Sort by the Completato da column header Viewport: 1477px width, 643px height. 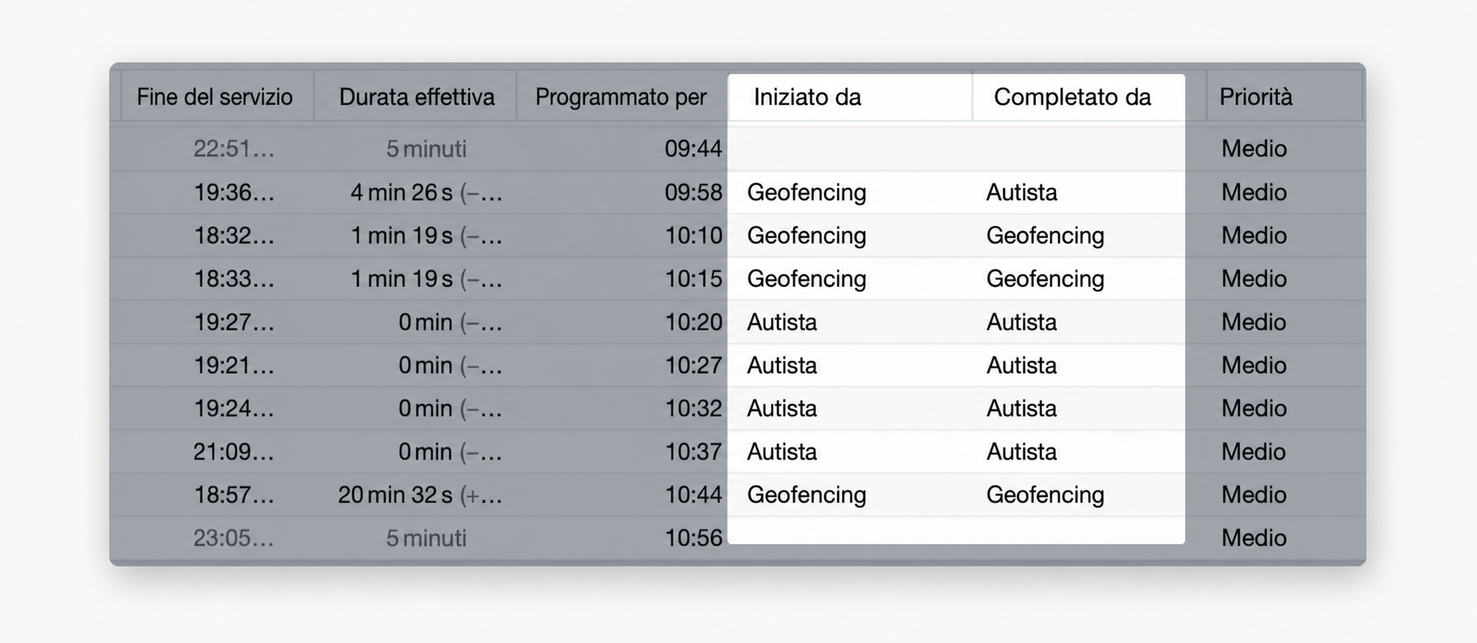(x=1072, y=97)
